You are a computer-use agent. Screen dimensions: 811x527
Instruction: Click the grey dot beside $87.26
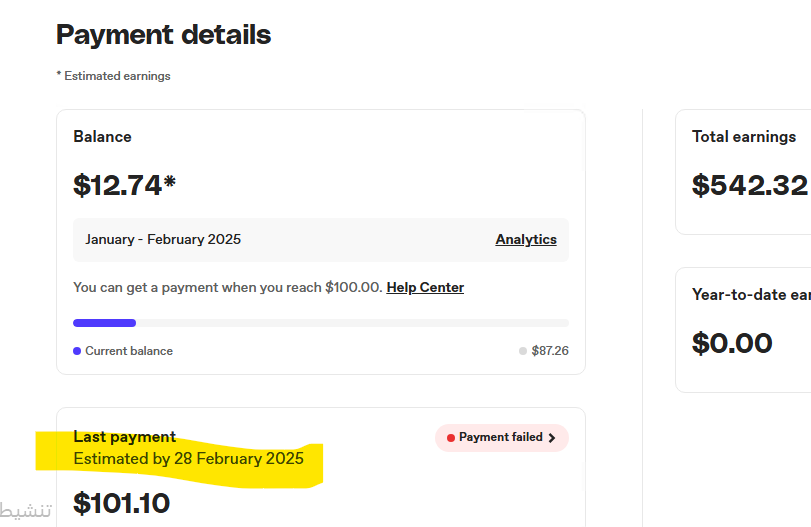click(x=523, y=351)
